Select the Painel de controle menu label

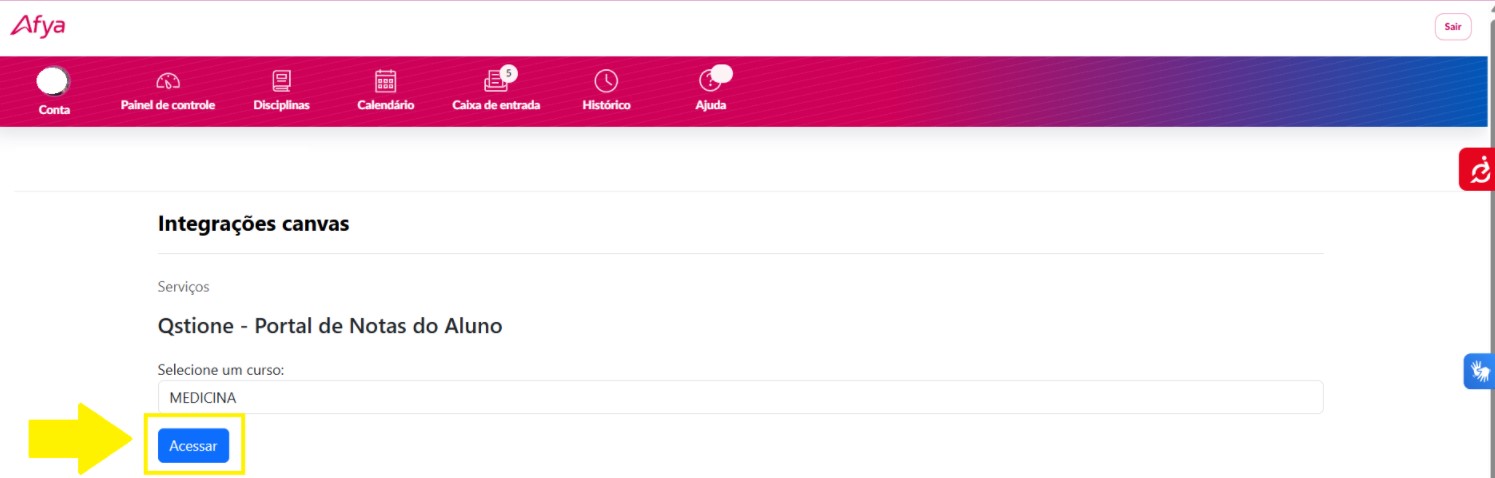point(168,105)
